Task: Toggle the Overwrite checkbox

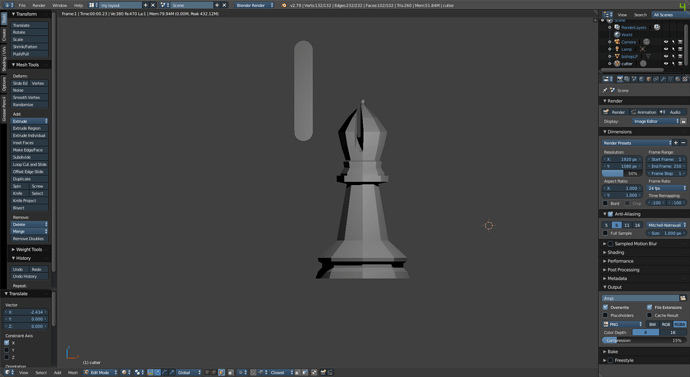Action: pyautogui.click(x=606, y=307)
